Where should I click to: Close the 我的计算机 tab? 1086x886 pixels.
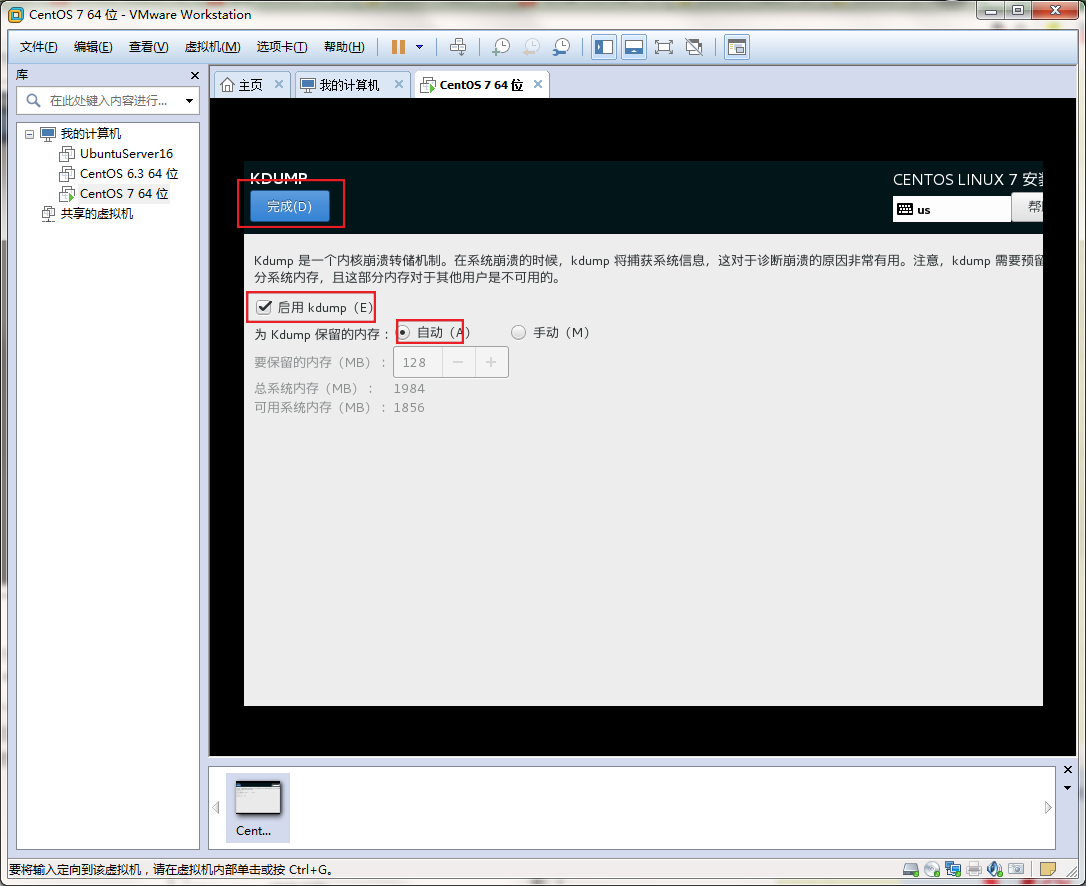coord(399,85)
